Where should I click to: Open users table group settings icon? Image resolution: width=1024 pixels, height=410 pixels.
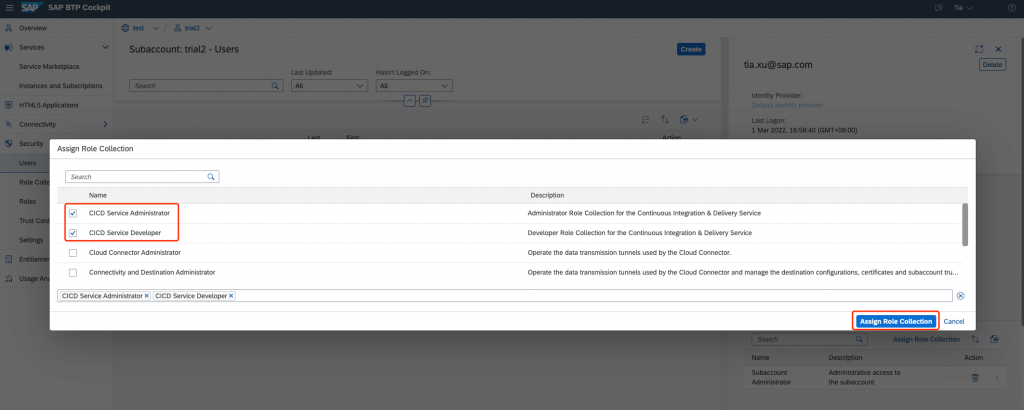646,119
